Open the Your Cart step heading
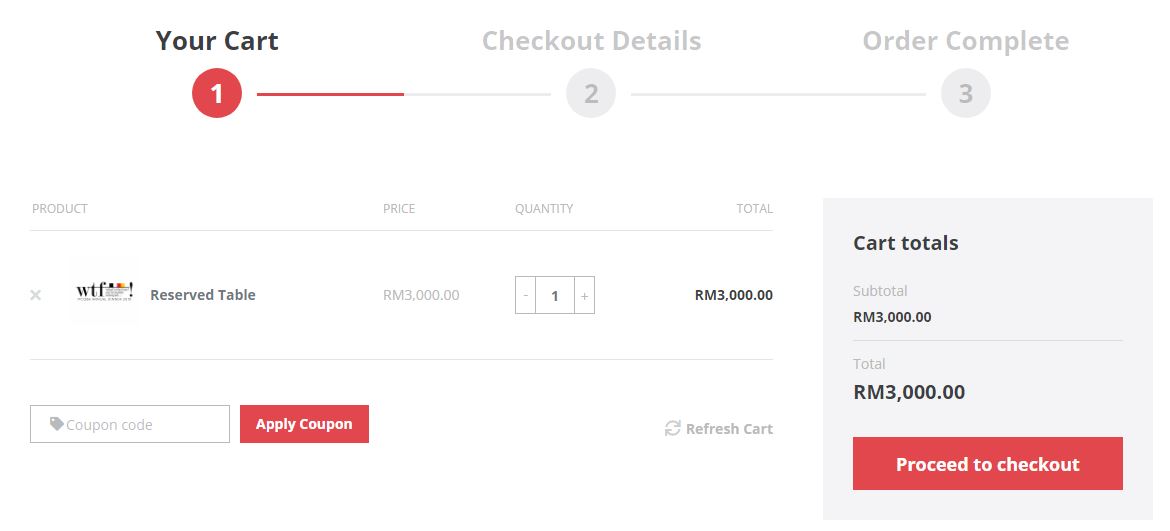 [217, 40]
